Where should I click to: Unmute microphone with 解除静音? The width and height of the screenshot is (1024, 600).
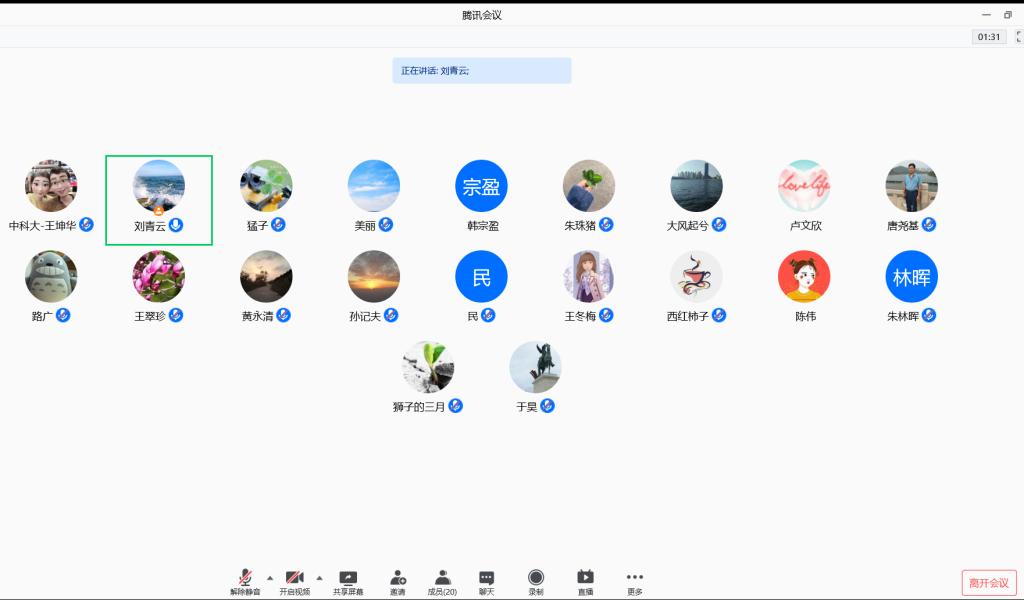[245, 578]
